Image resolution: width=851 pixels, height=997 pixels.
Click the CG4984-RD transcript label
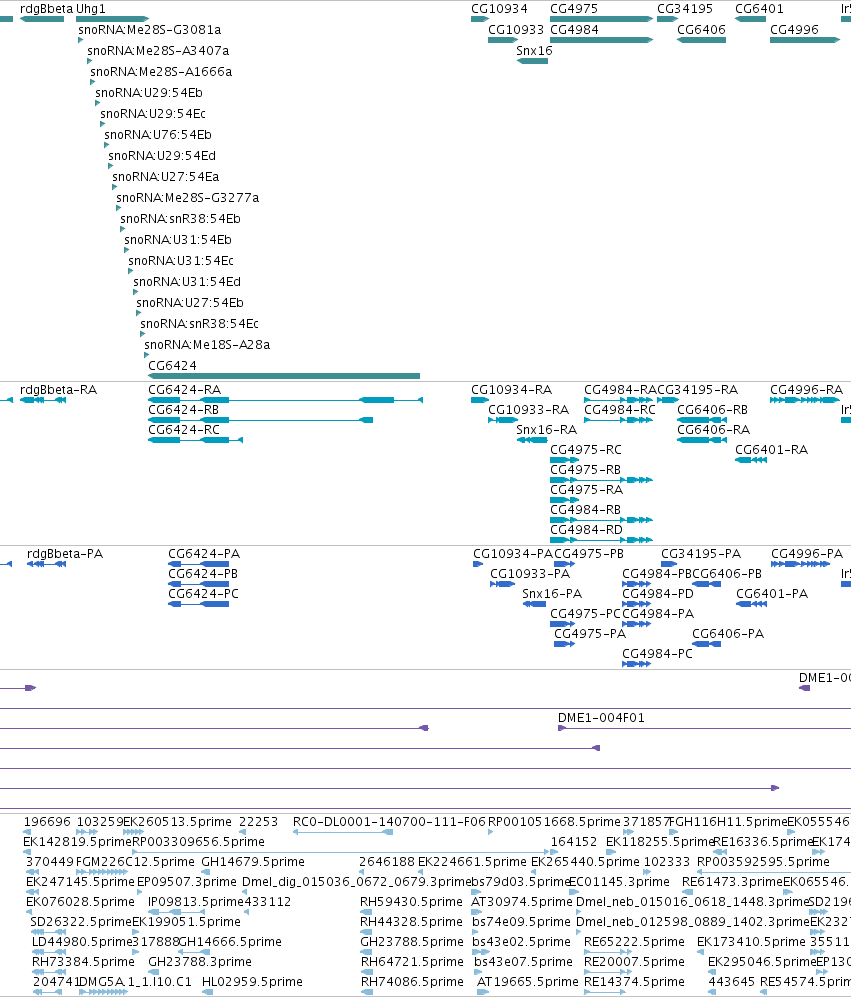pos(586,530)
